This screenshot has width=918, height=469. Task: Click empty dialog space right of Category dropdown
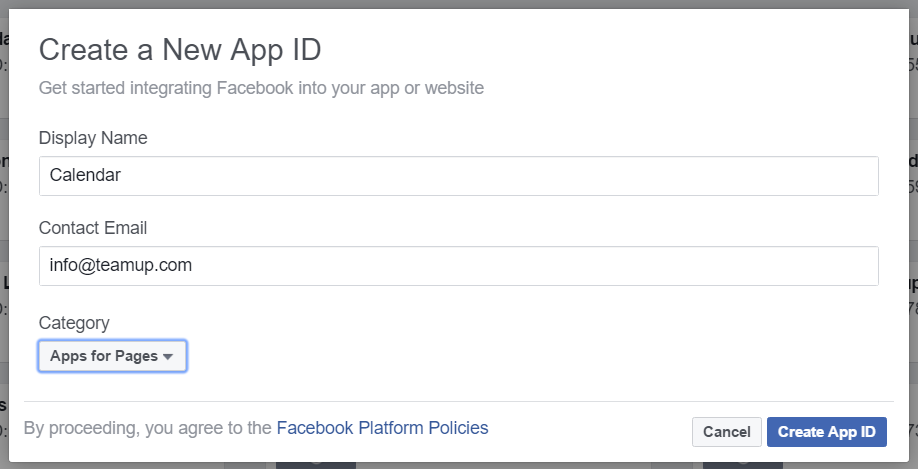click(527, 356)
